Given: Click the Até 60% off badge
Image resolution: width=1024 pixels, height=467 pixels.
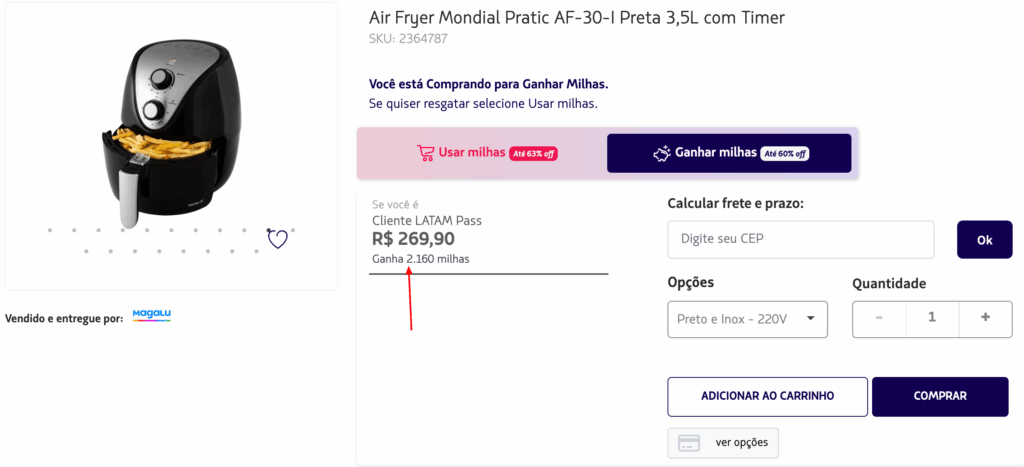Looking at the screenshot, I should tap(784, 154).
